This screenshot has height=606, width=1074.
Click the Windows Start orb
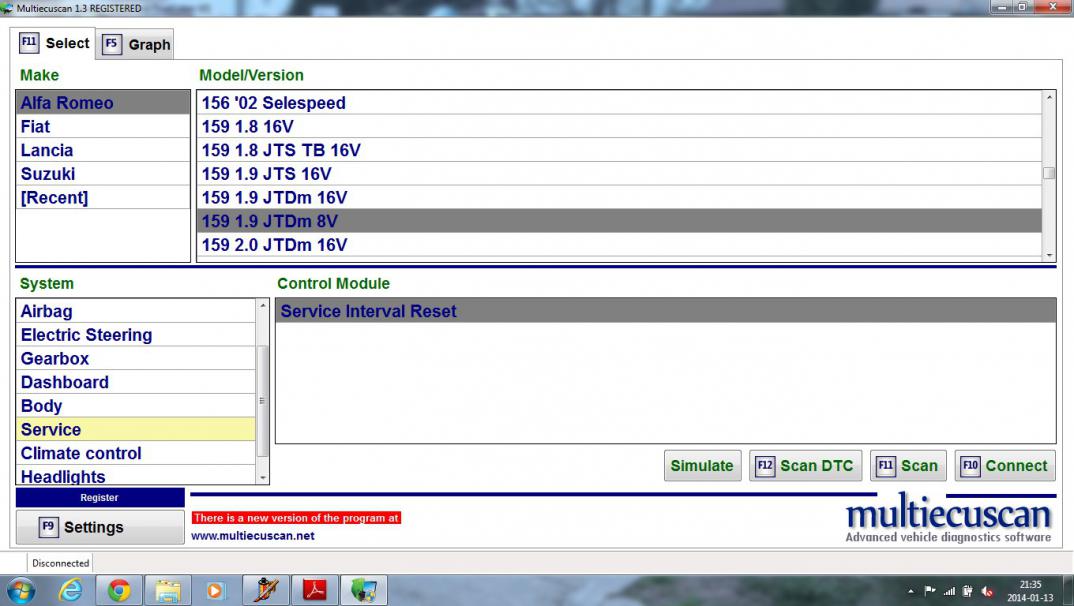21,590
